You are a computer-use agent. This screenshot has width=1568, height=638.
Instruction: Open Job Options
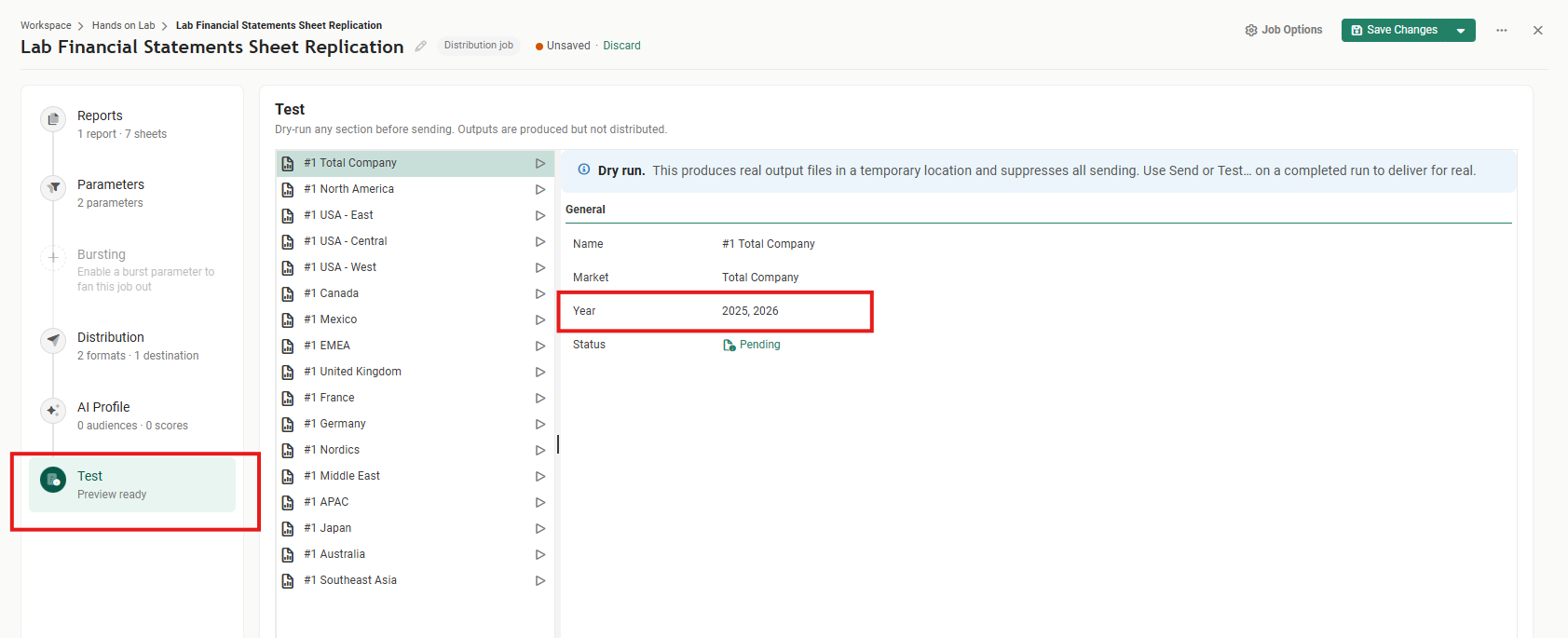pos(1284,30)
